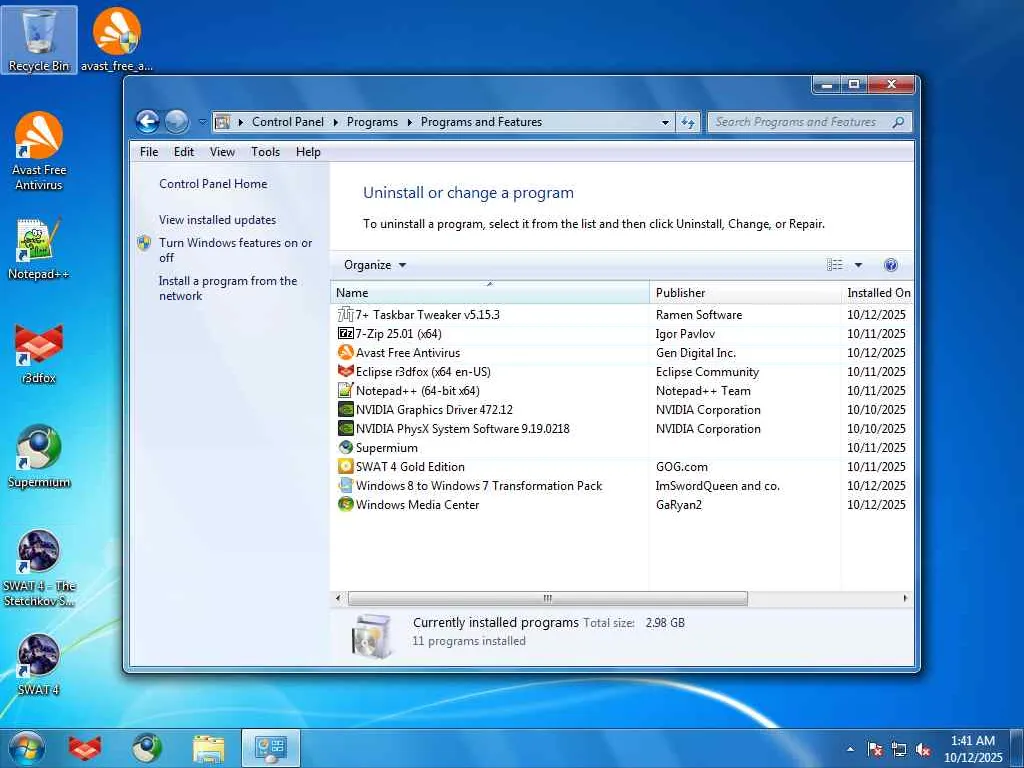Expand the arrow after Control Panel breadcrumb
The height and width of the screenshot is (768, 1024).
pyautogui.click(x=336, y=122)
